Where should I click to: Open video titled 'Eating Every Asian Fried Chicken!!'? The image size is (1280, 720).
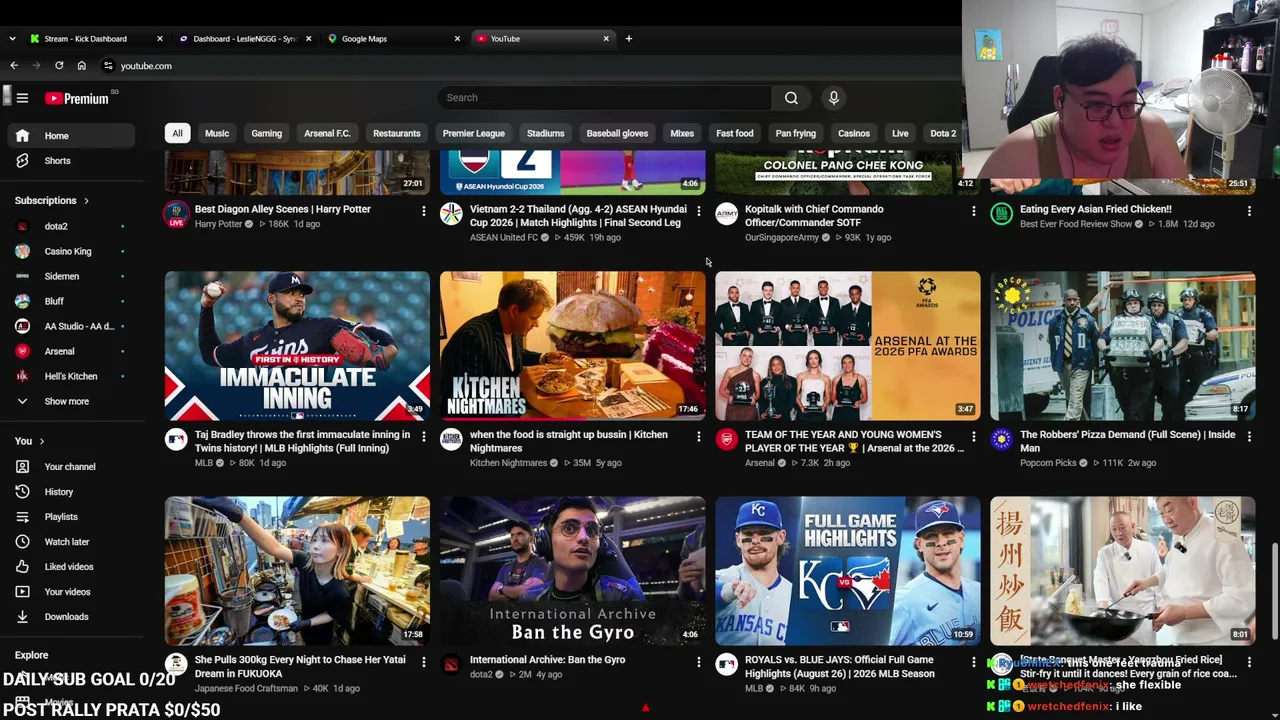coord(1095,210)
